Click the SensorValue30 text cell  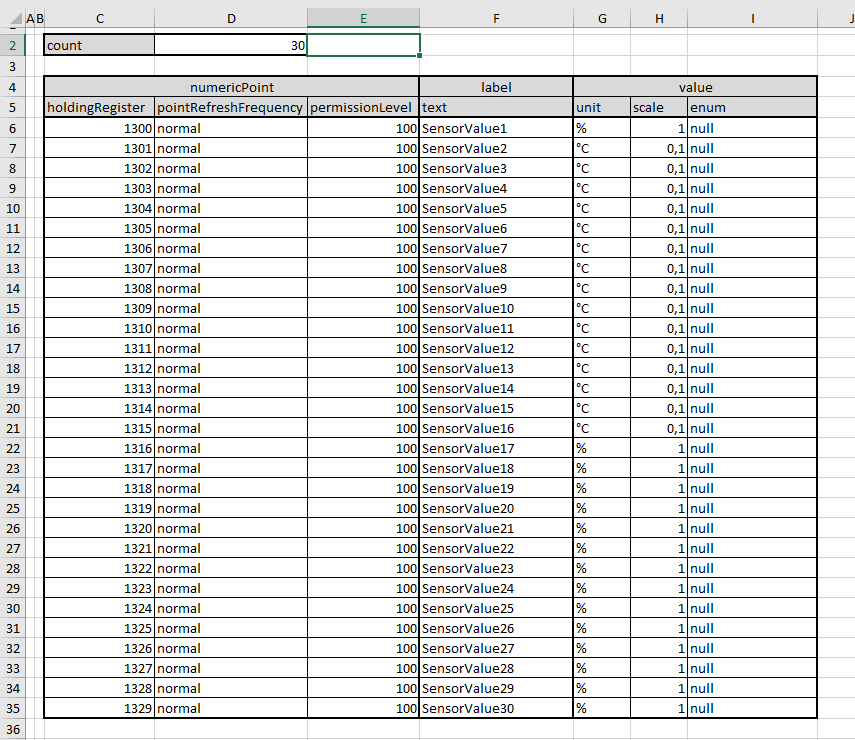click(496, 708)
